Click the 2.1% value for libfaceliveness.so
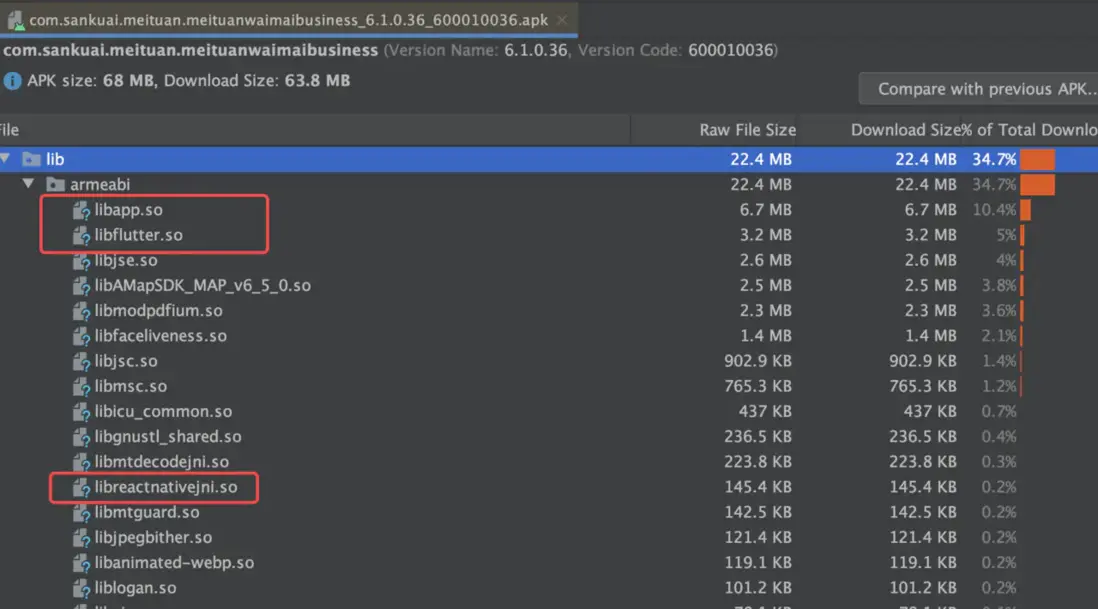 999,336
